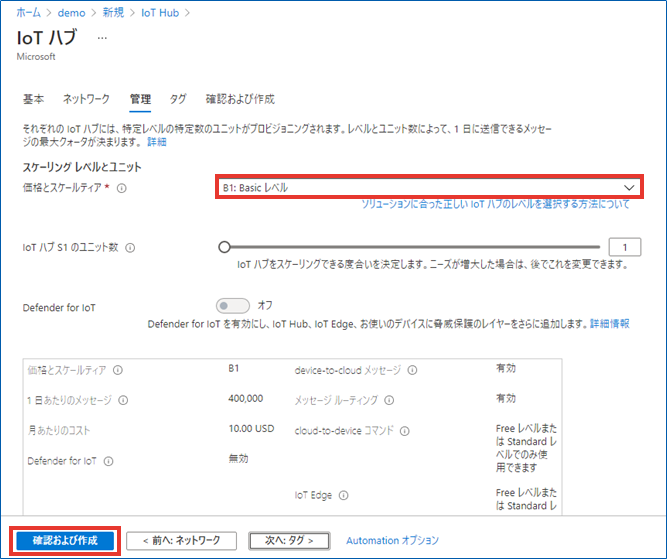Click the Microsoft publisher label
Image resolution: width=667 pixels, height=559 pixels.
(36, 57)
